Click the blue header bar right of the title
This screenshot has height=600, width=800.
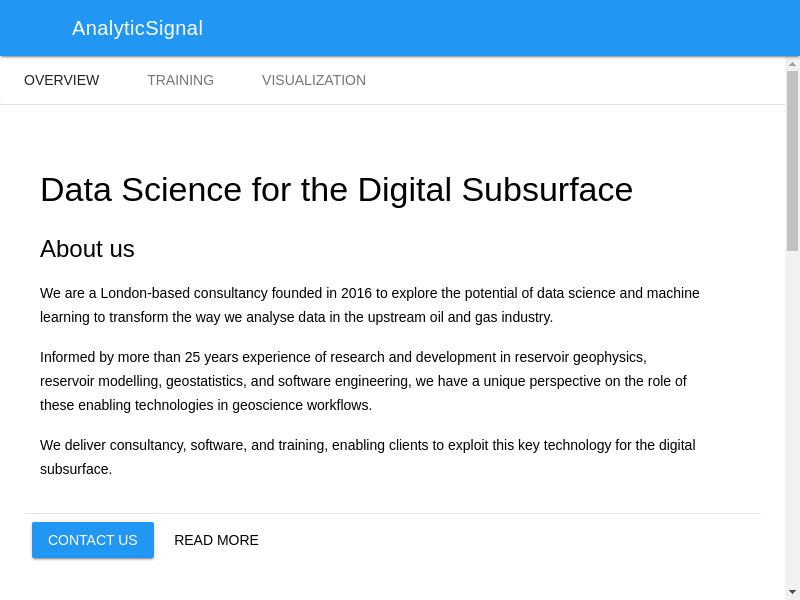pyautogui.click(x=500, y=28)
